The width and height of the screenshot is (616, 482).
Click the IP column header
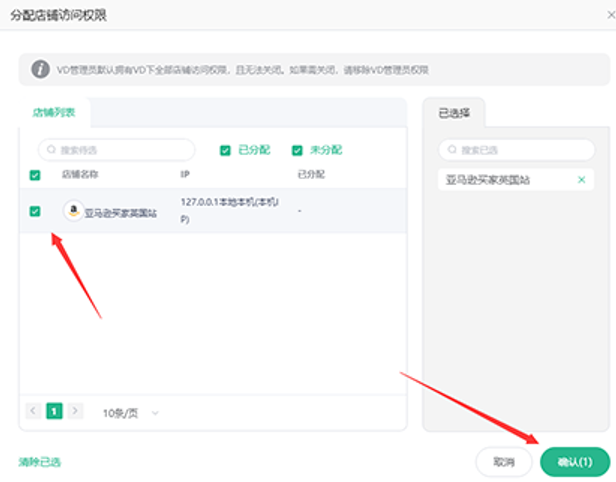[x=185, y=174]
